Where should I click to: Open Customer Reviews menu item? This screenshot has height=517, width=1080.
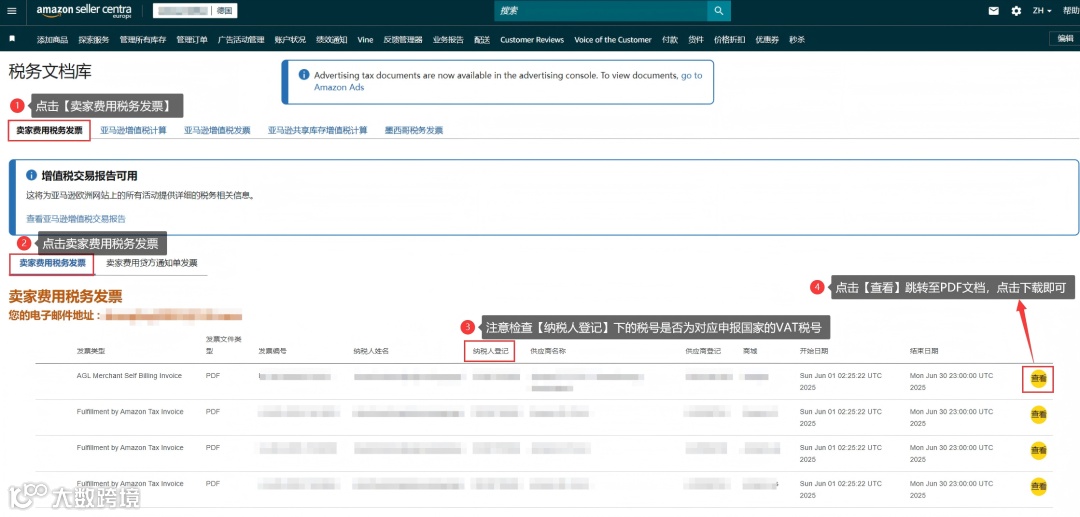tap(532, 40)
